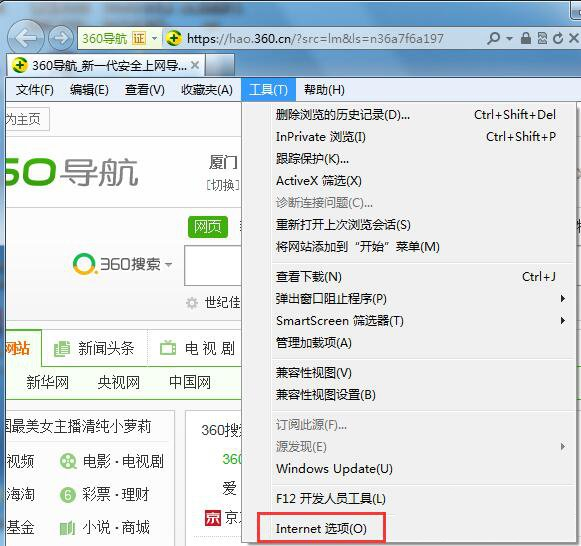Image resolution: width=581 pixels, height=546 pixels.
Task: Expand SmartScreen 筛选器 submenu
Action: pyautogui.click(x=562, y=321)
